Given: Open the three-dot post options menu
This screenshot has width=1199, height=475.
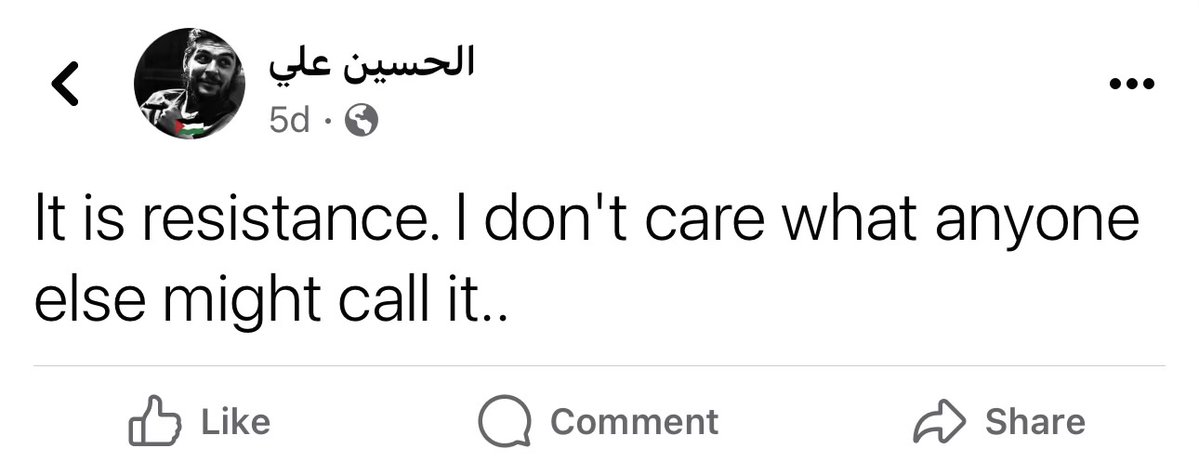Looking at the screenshot, I should click(1132, 84).
